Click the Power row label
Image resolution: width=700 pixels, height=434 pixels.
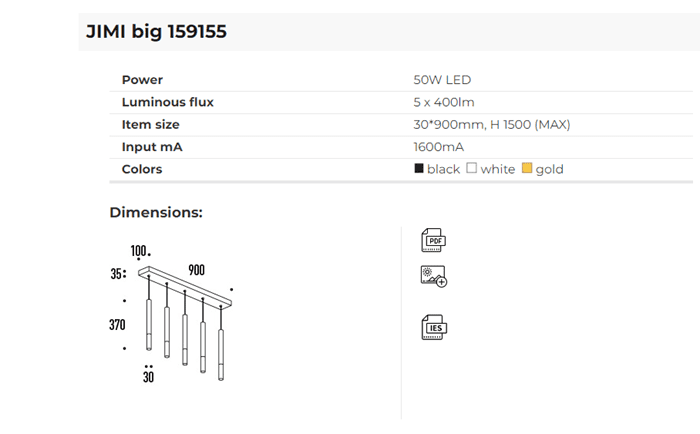[142, 80]
